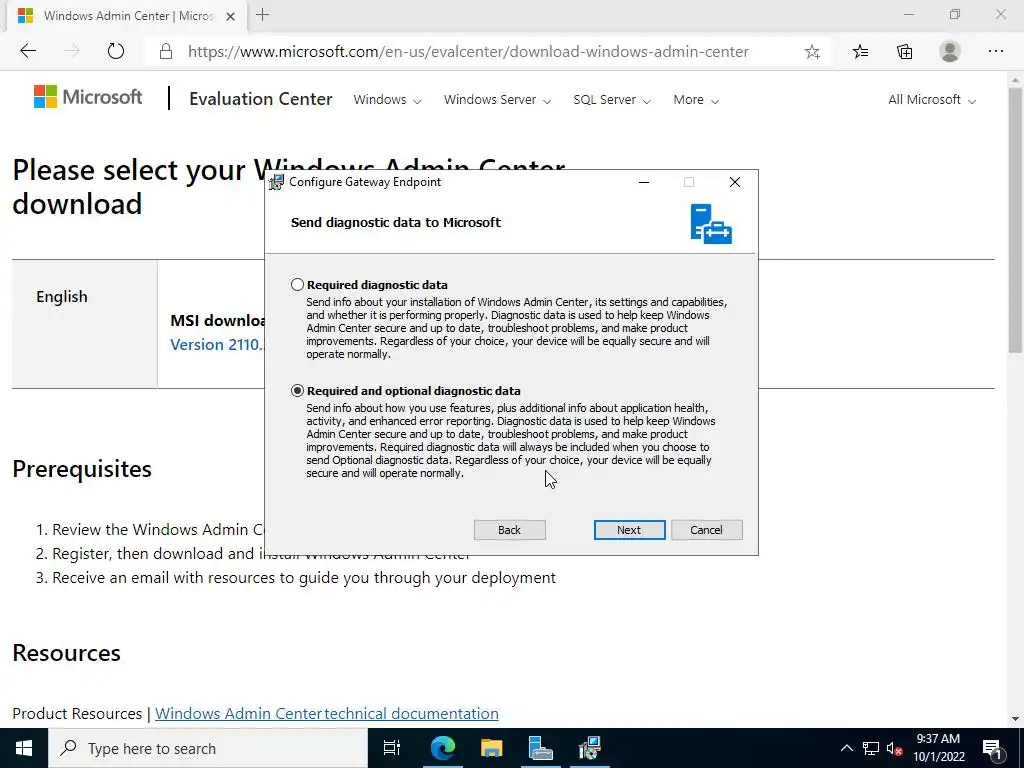This screenshot has height=768, width=1024.
Task: Click the network tray icon
Action: (871, 748)
